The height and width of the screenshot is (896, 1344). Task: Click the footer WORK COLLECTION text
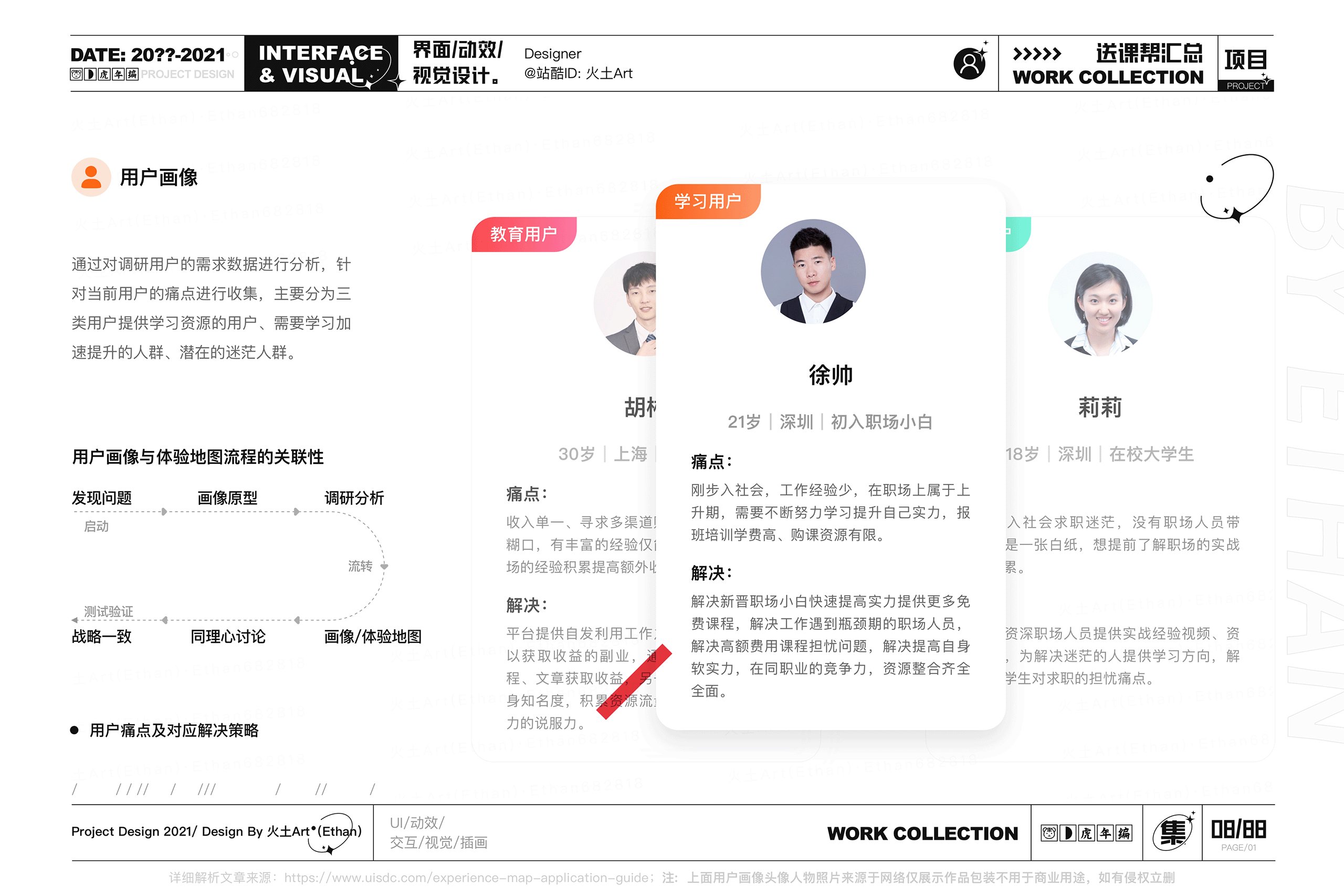click(922, 833)
